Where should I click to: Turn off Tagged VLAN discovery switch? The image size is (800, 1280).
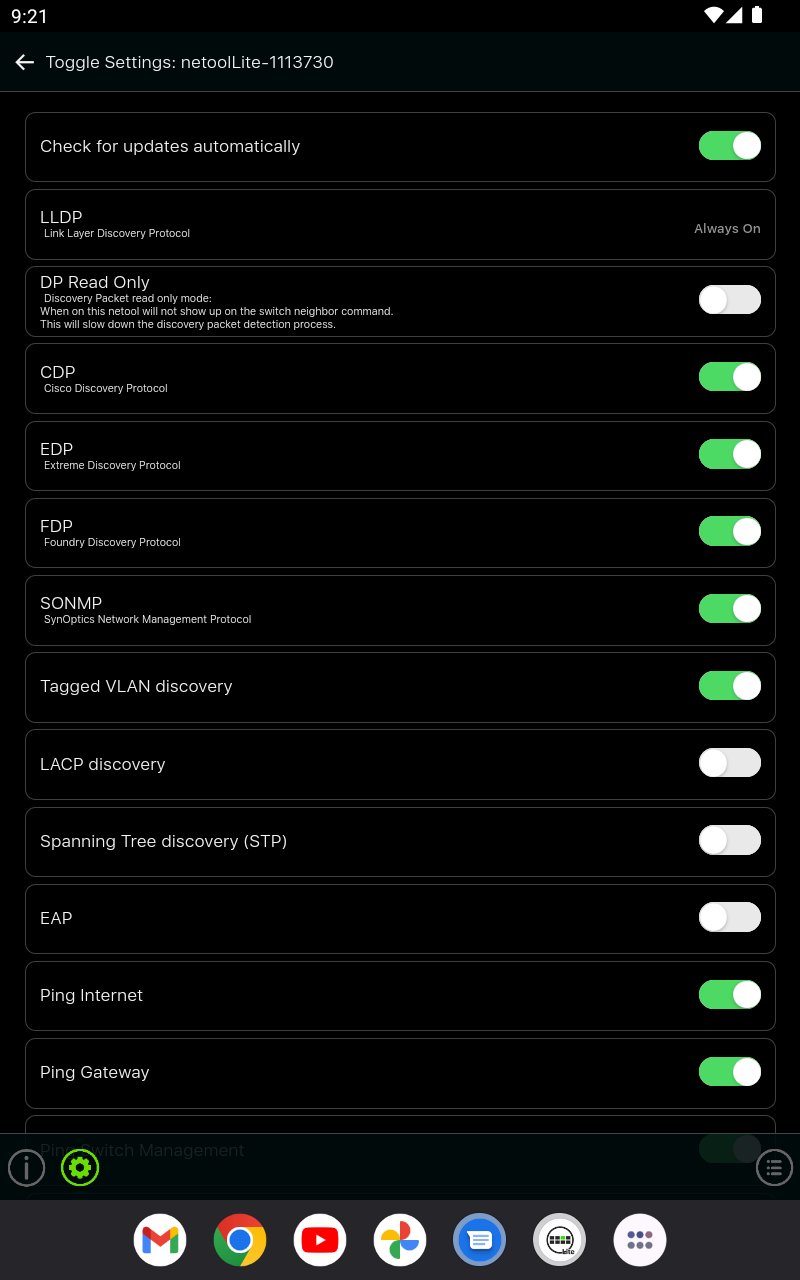coord(729,686)
